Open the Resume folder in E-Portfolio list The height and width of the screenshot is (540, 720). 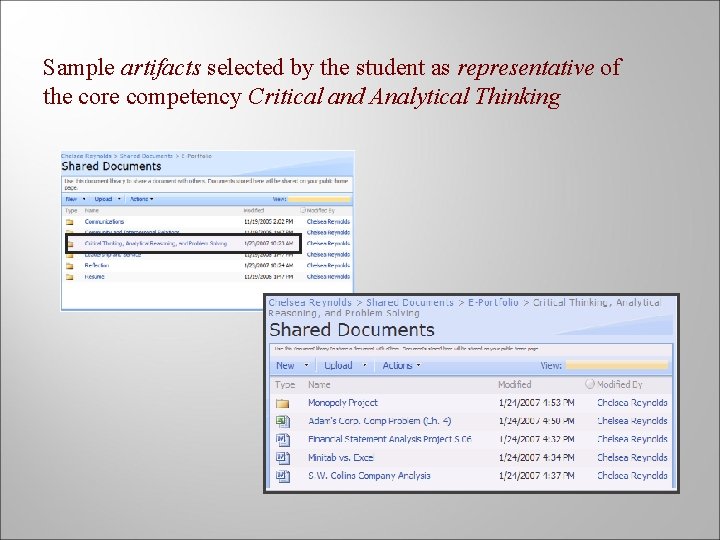[x=94, y=276]
